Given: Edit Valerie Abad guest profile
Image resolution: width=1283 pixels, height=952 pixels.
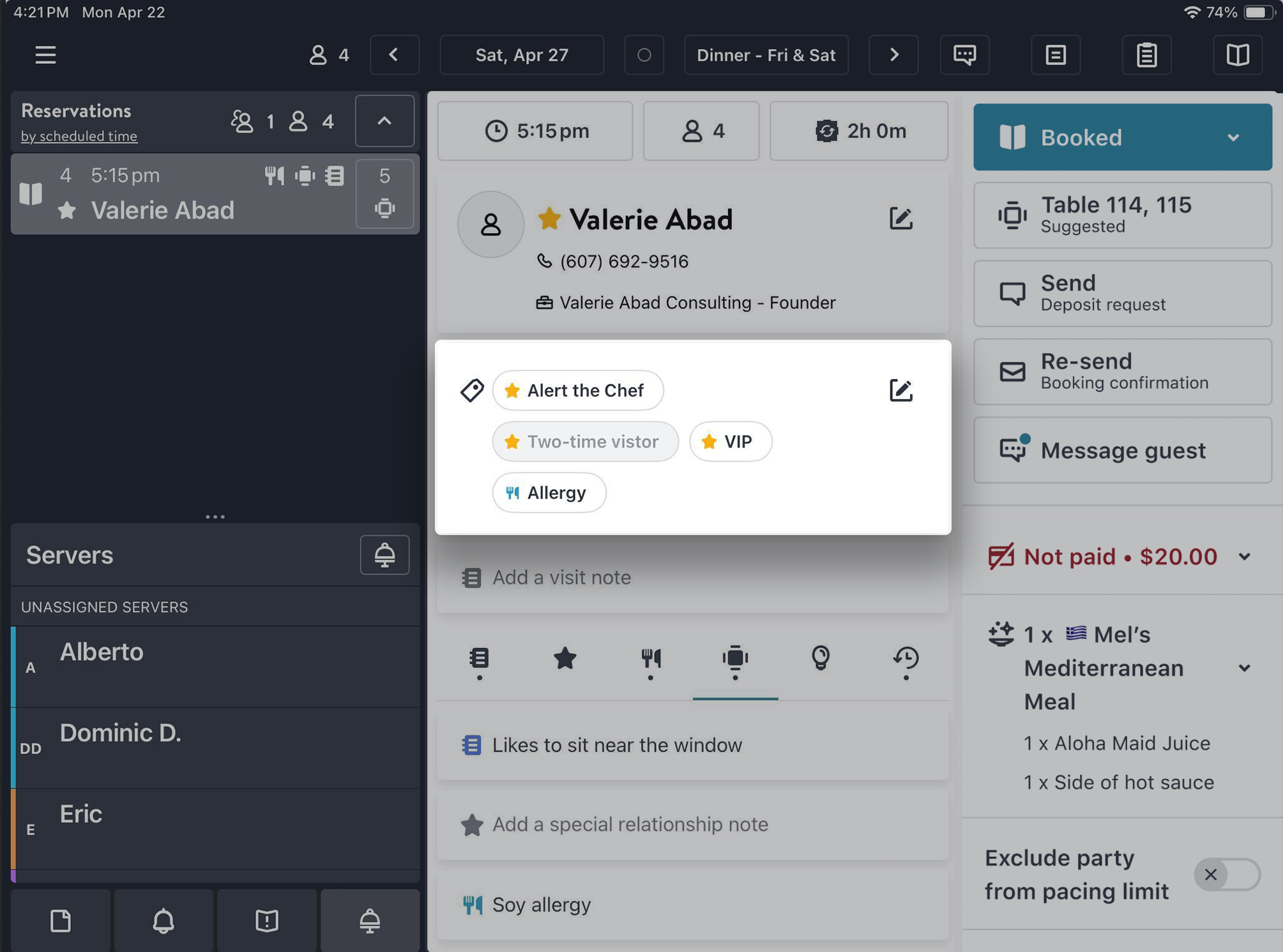Looking at the screenshot, I should [x=900, y=219].
